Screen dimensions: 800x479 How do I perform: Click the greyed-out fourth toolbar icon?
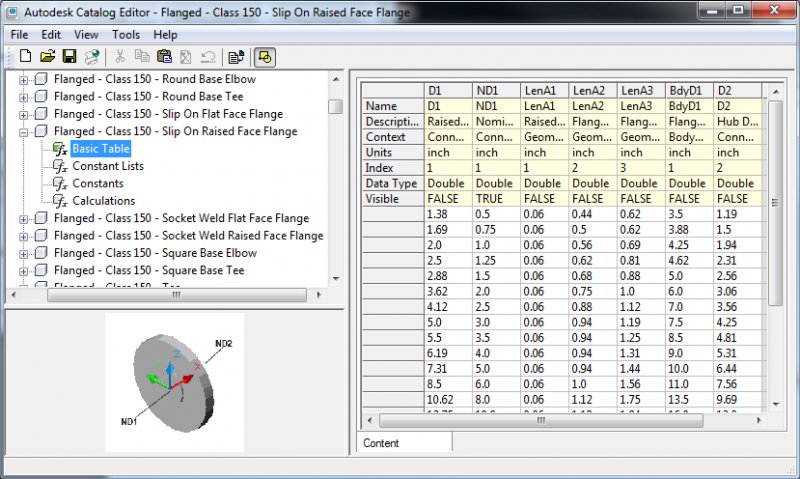pos(92,57)
